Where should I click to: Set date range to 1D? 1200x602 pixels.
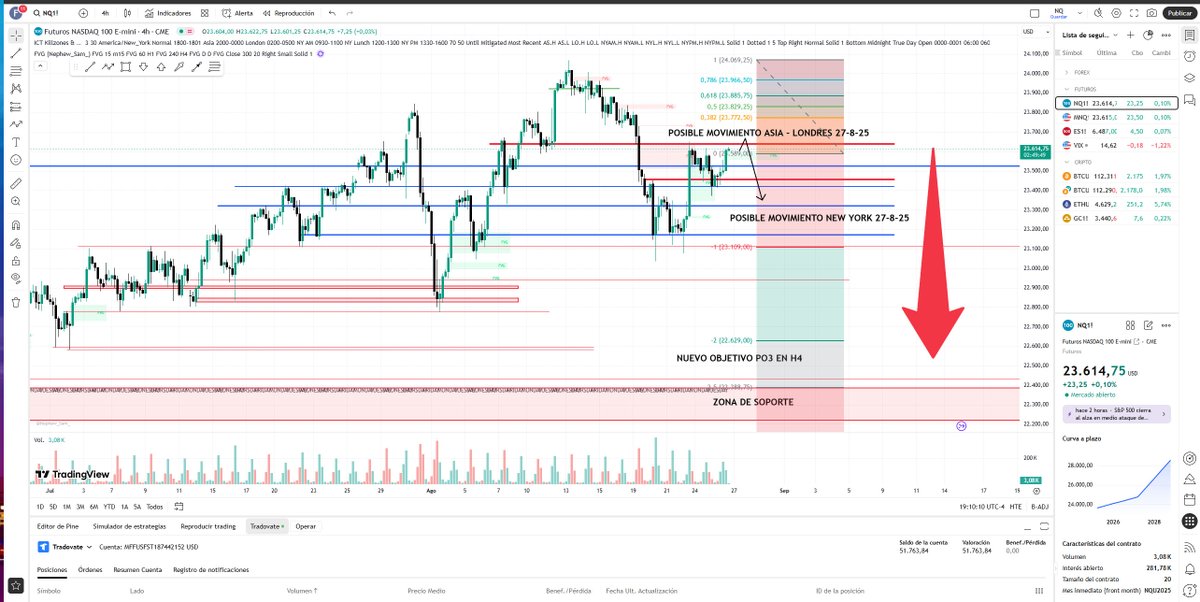pos(41,506)
